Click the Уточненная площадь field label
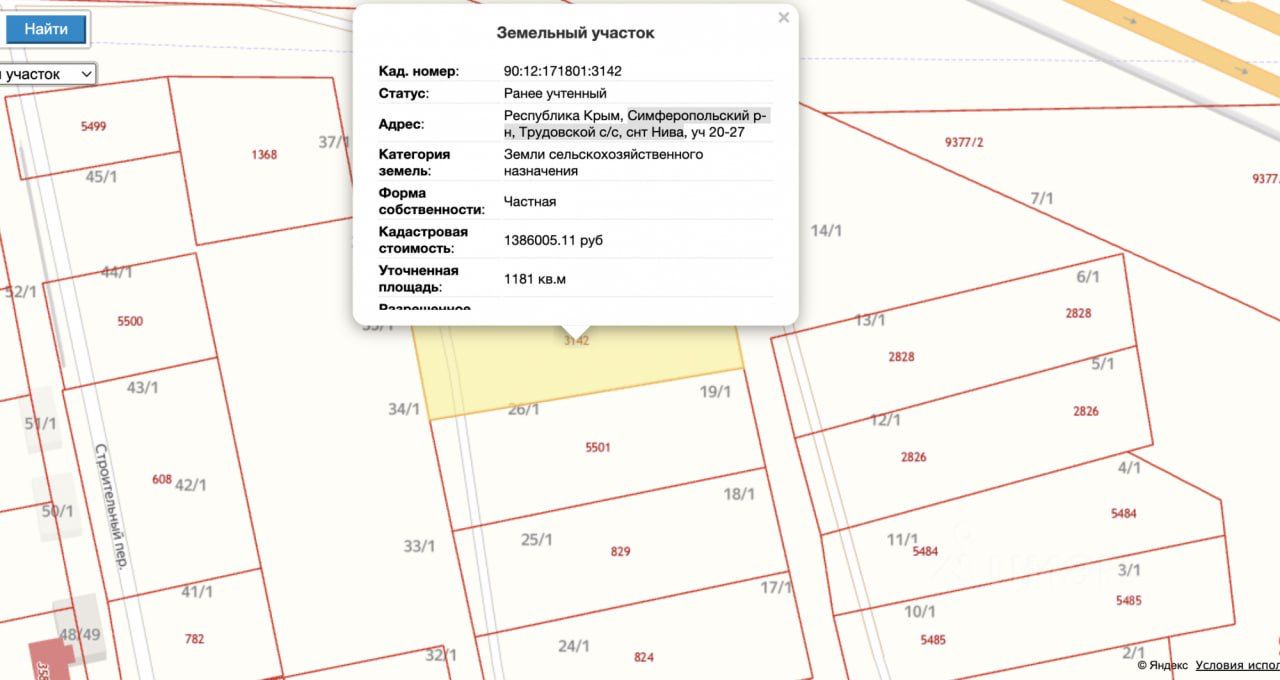 (x=418, y=279)
